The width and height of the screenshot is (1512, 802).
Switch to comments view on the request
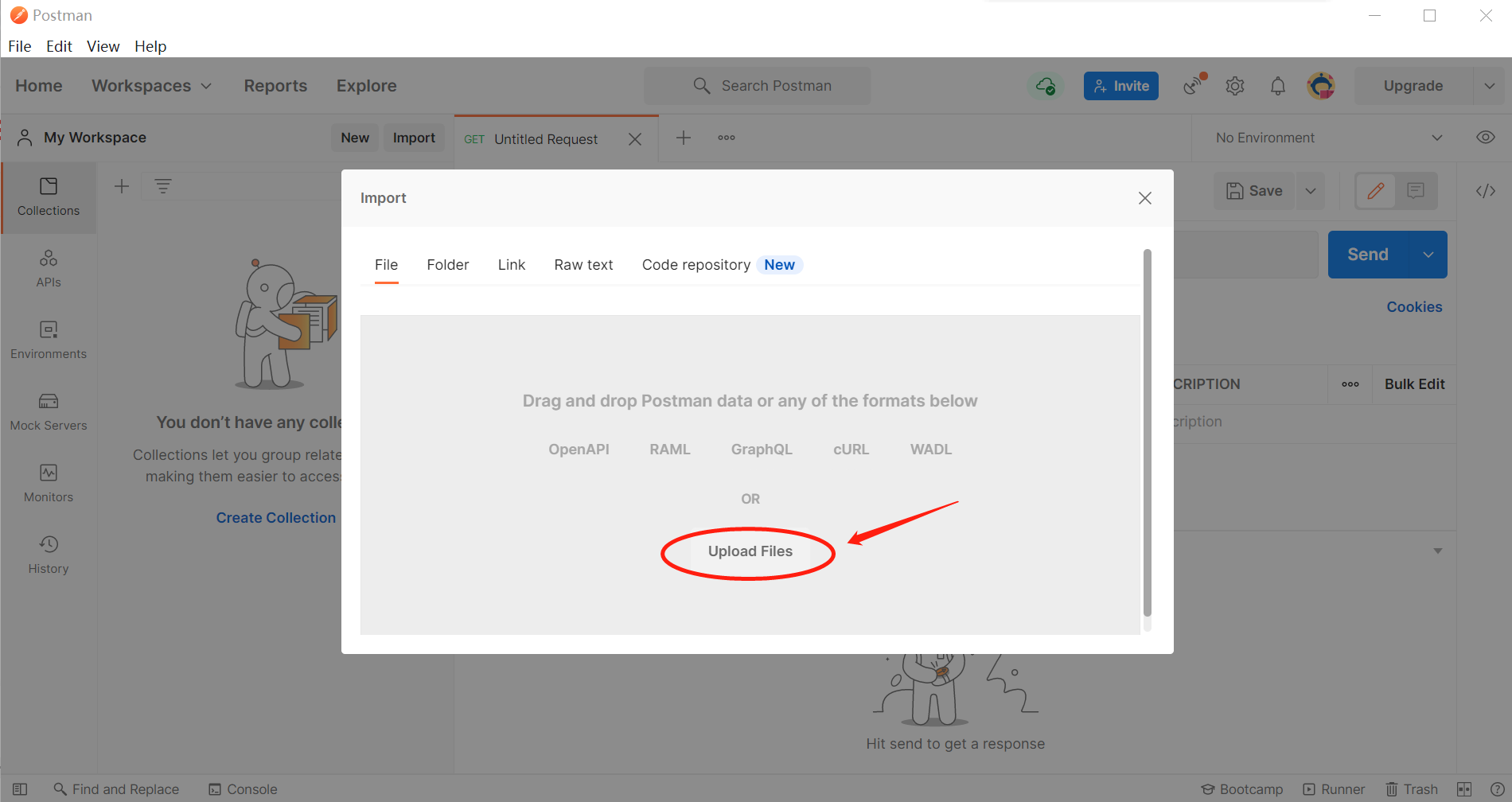click(x=1417, y=191)
